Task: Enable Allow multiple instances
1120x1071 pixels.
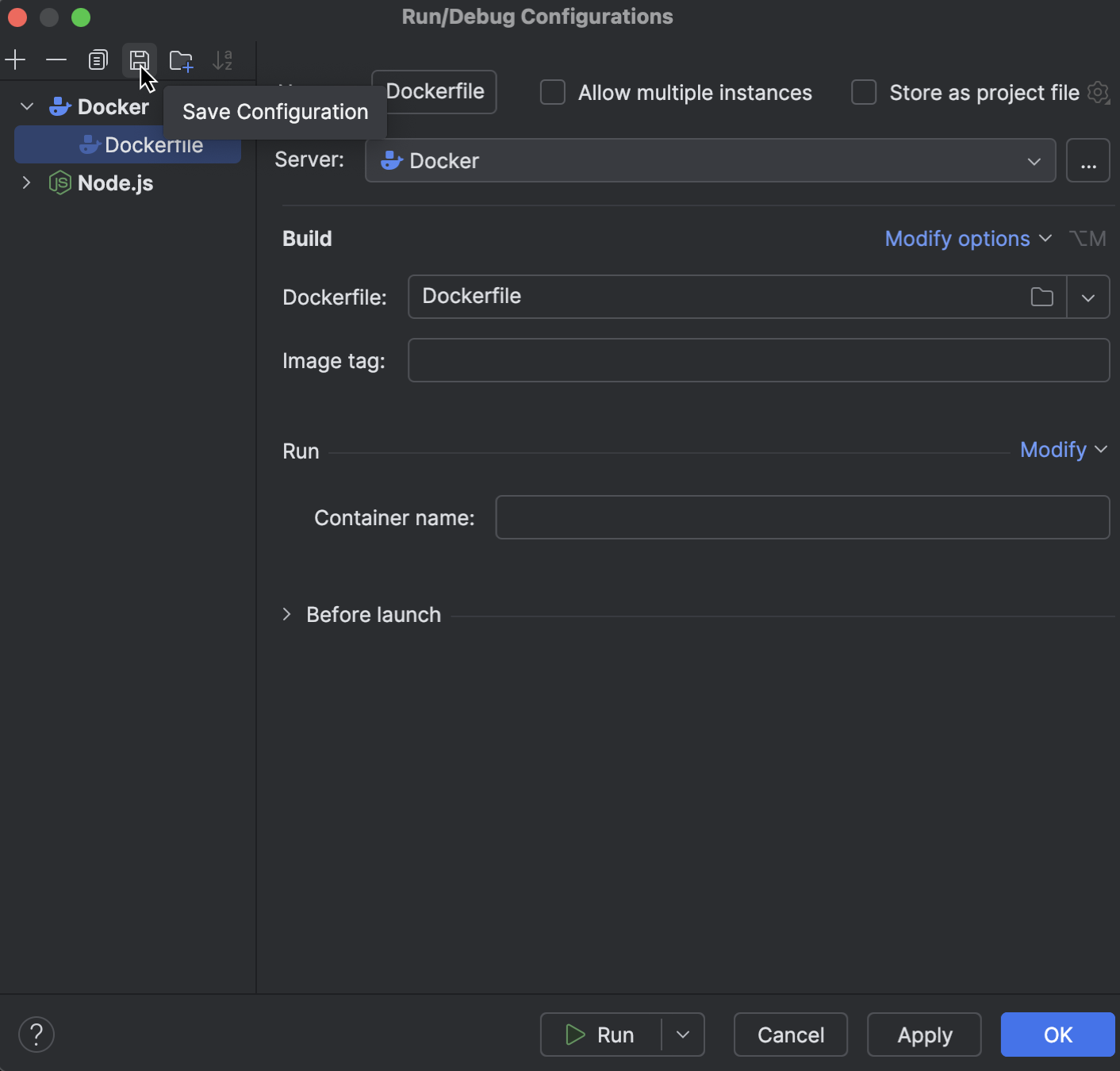Action: pos(552,92)
